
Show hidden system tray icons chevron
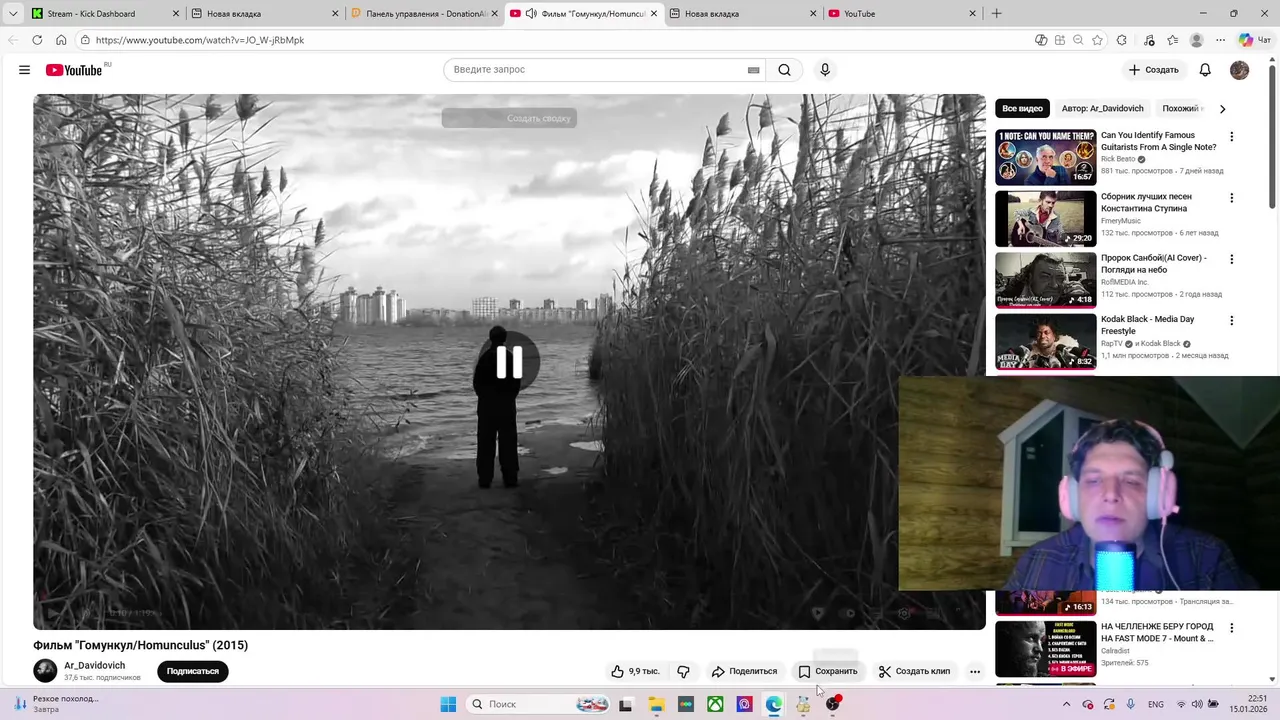(x=1066, y=704)
